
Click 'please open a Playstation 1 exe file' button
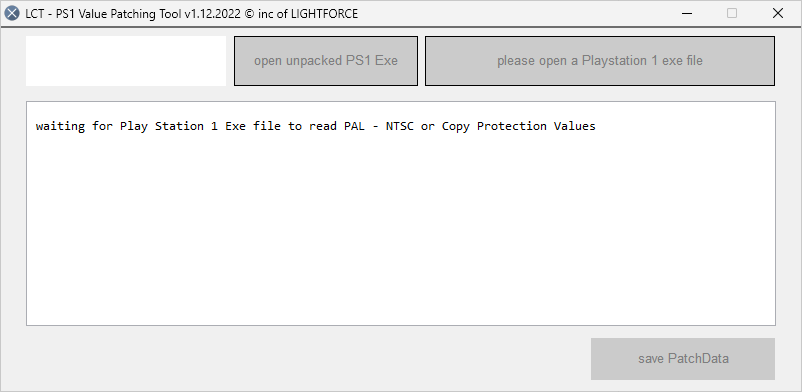click(x=600, y=61)
